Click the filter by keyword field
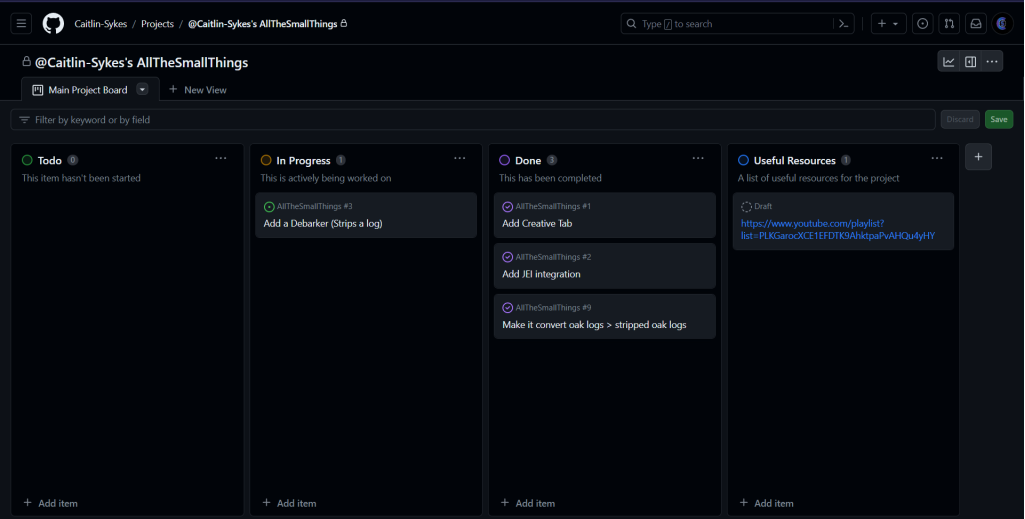 470,120
